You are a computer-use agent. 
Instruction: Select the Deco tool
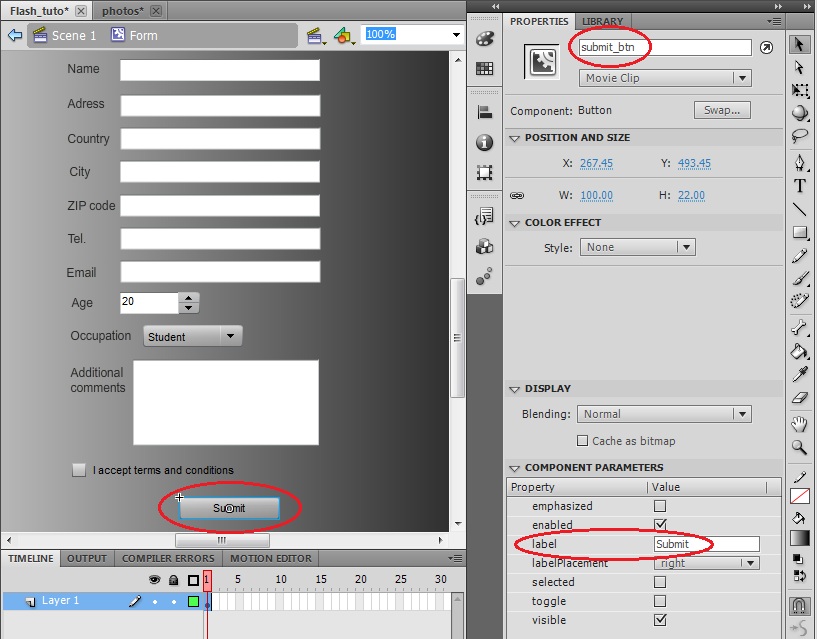coord(800,301)
